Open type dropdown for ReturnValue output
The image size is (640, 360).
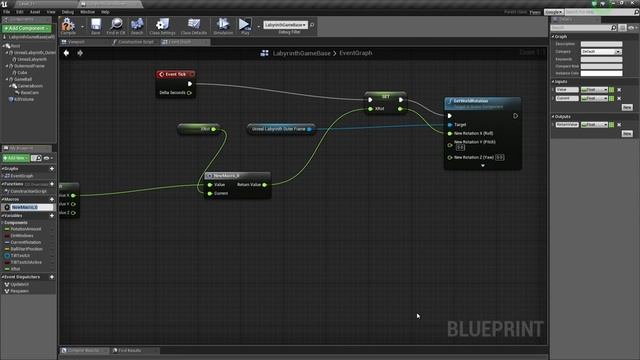[x=594, y=125]
